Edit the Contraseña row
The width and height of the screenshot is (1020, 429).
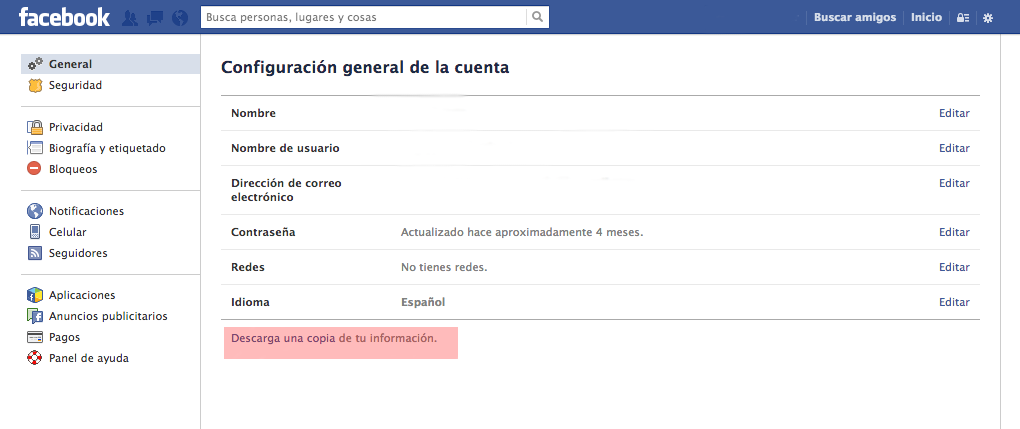coord(954,232)
